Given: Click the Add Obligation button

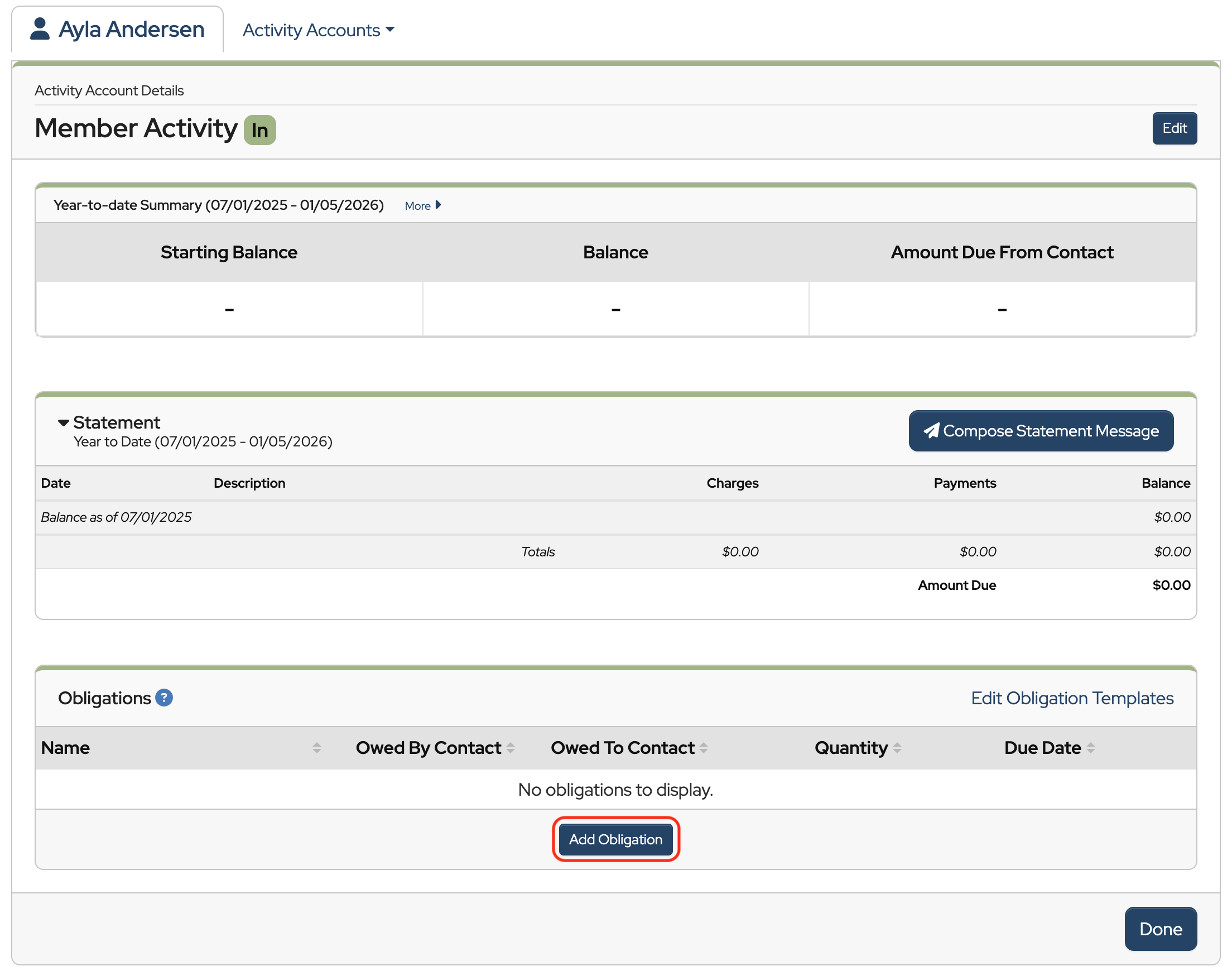Looking at the screenshot, I should pyautogui.click(x=615, y=839).
